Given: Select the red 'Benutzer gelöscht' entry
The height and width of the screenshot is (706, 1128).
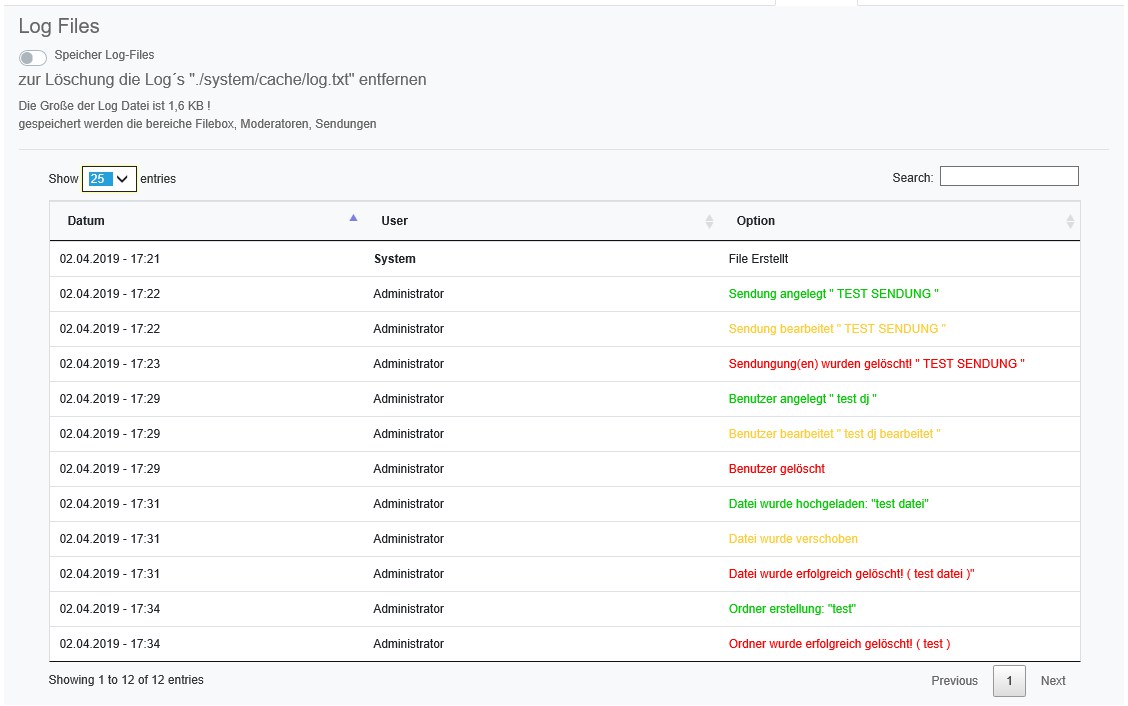Looking at the screenshot, I should point(776,469).
